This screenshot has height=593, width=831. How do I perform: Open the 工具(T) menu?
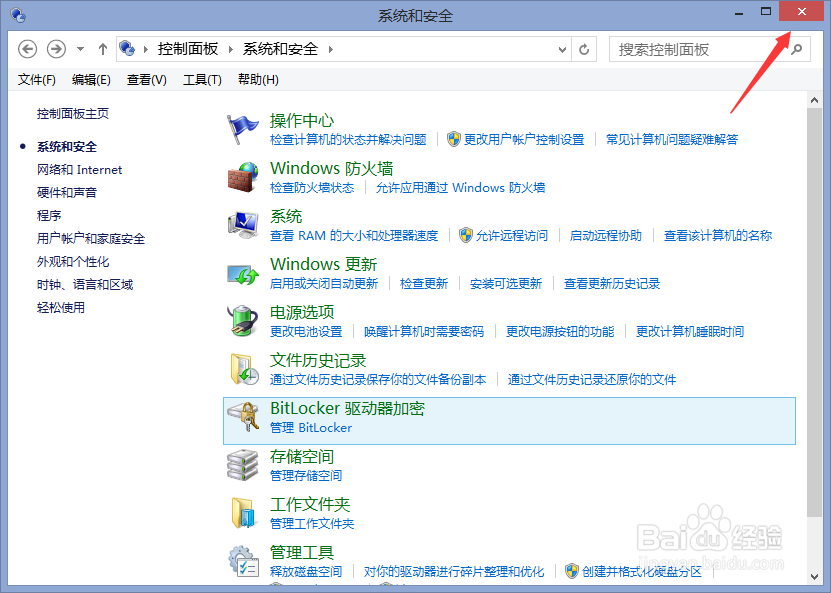click(x=202, y=79)
